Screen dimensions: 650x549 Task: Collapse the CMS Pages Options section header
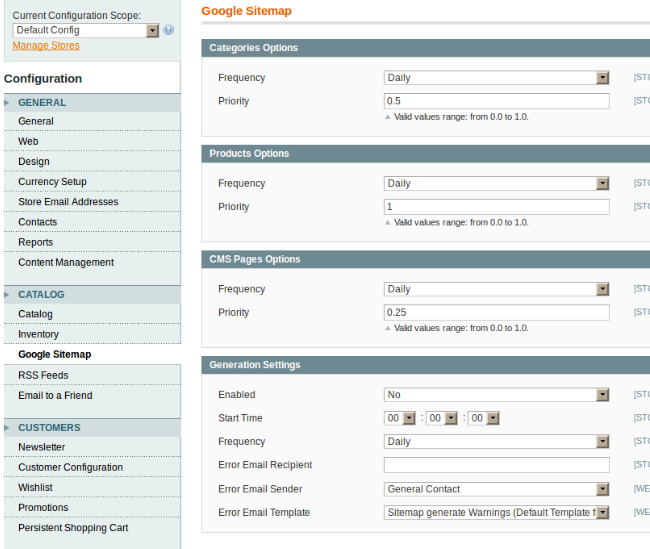point(426,259)
